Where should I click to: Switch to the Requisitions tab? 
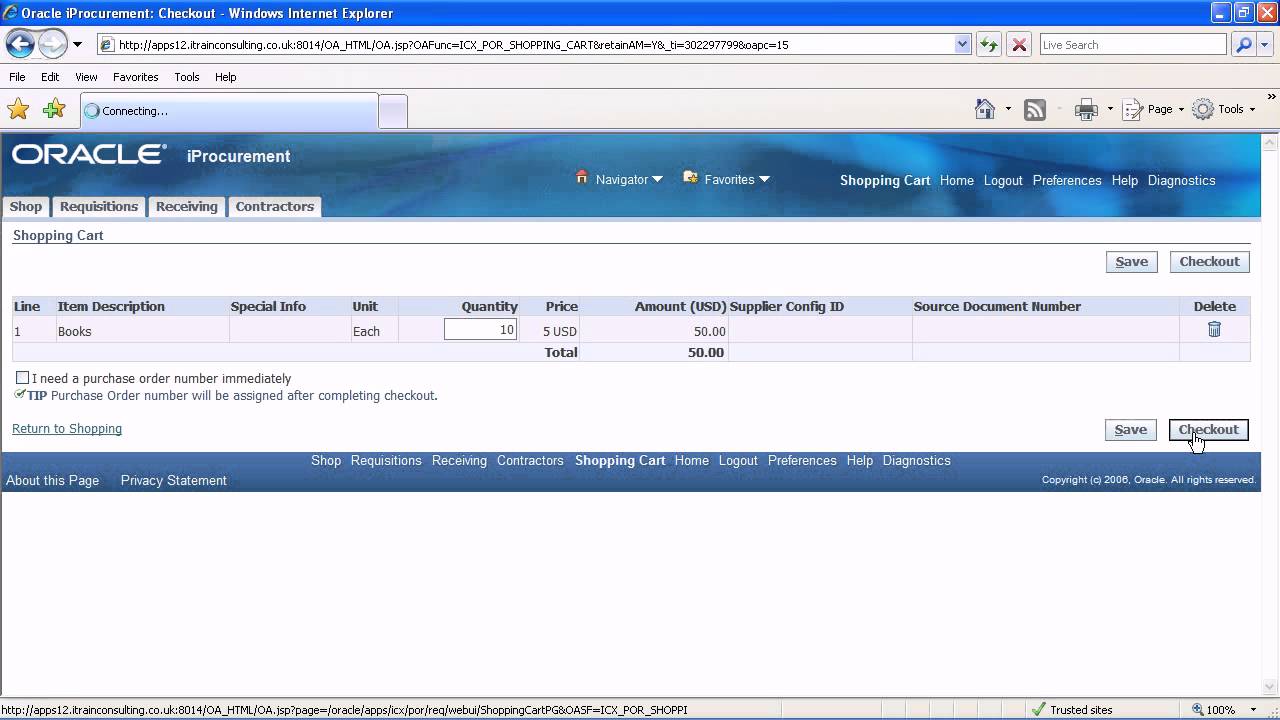[99, 206]
